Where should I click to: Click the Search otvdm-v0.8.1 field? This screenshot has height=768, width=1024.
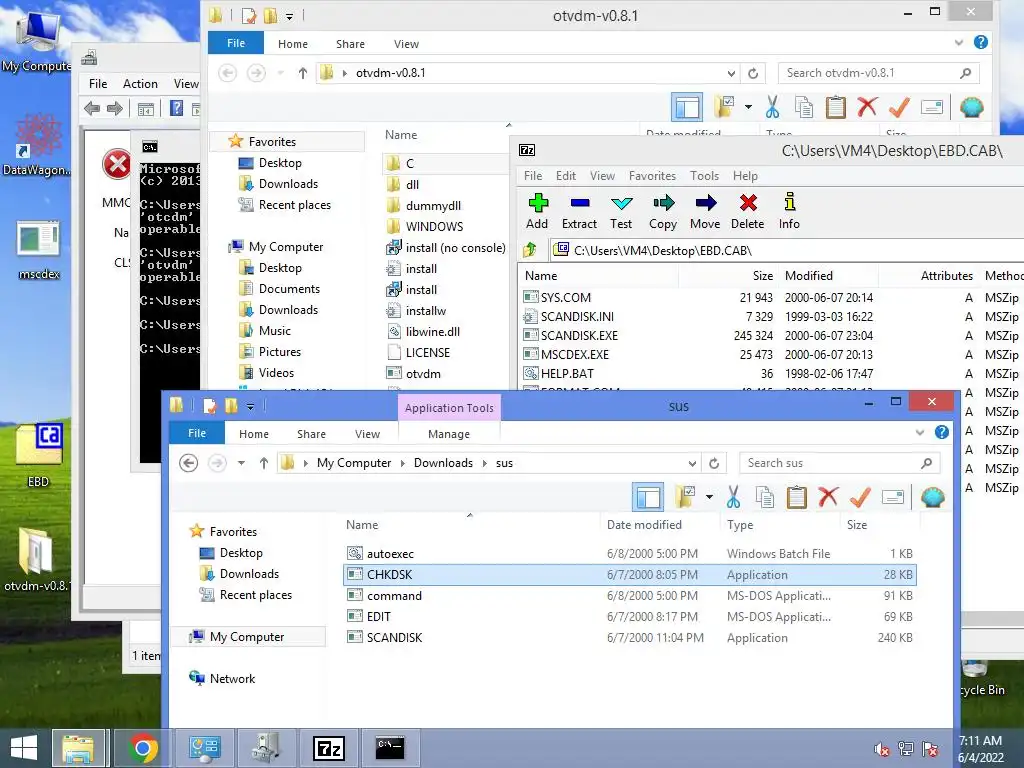point(879,73)
